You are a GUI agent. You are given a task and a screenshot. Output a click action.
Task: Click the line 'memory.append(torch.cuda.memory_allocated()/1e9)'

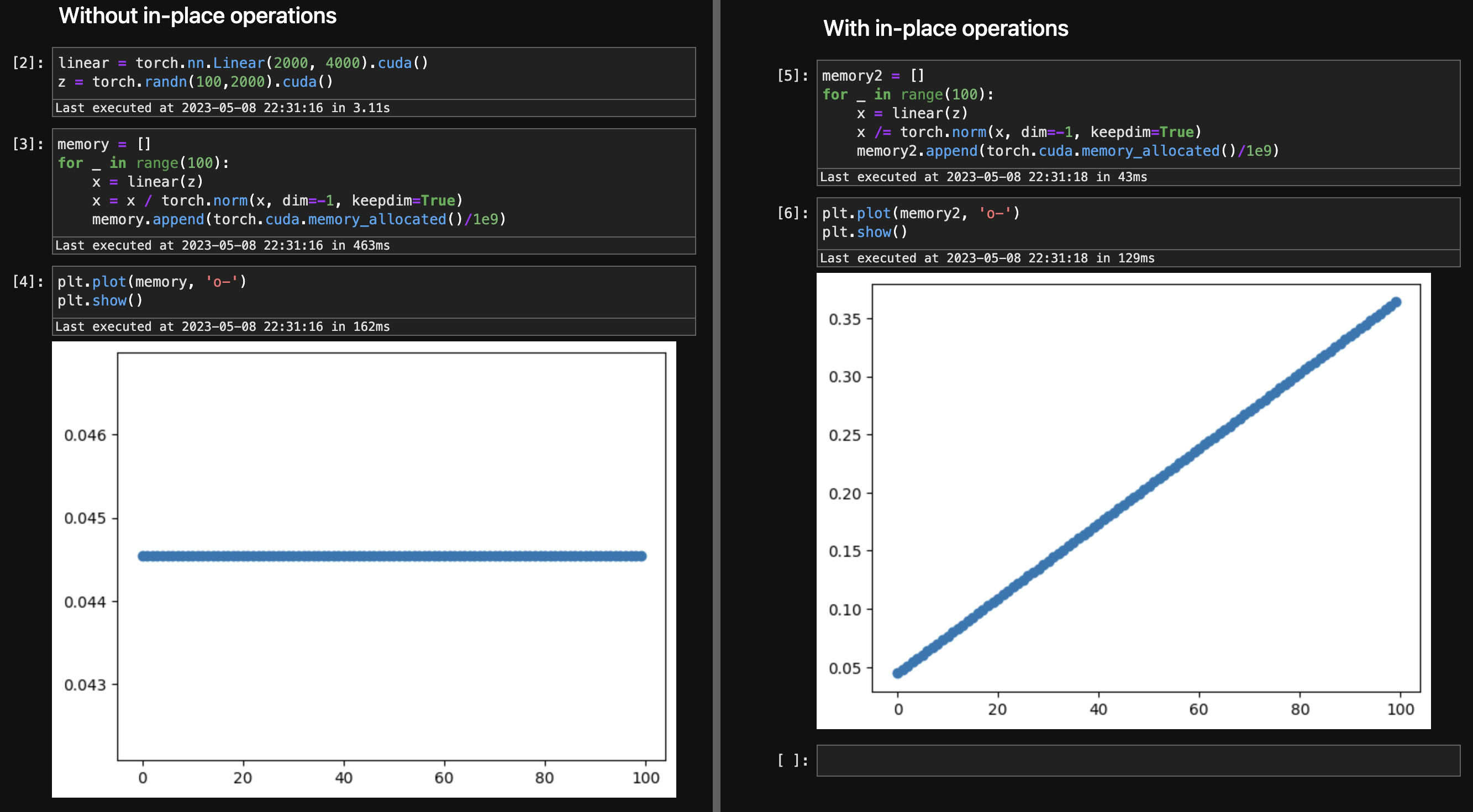click(x=299, y=220)
